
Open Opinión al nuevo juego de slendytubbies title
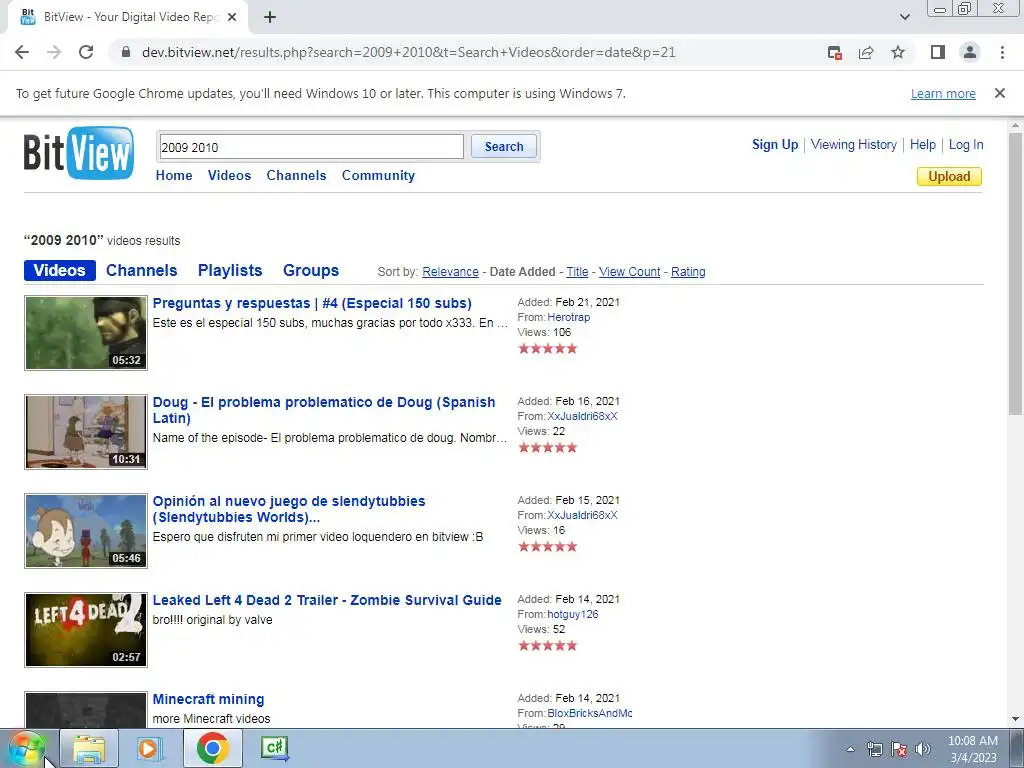click(289, 509)
